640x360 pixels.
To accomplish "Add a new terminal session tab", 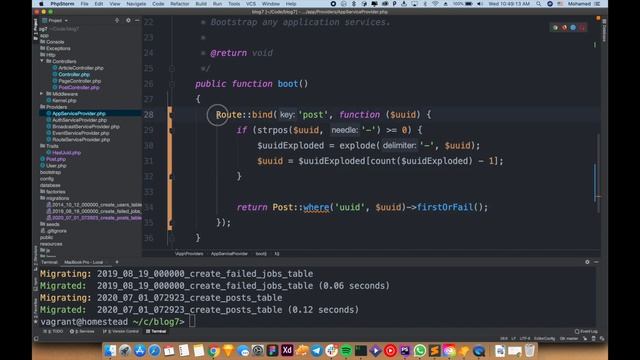I will point(116,262).
